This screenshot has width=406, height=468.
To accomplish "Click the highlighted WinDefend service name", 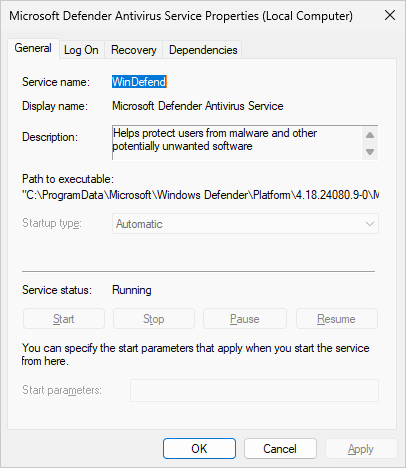I will pyautogui.click(x=139, y=82).
